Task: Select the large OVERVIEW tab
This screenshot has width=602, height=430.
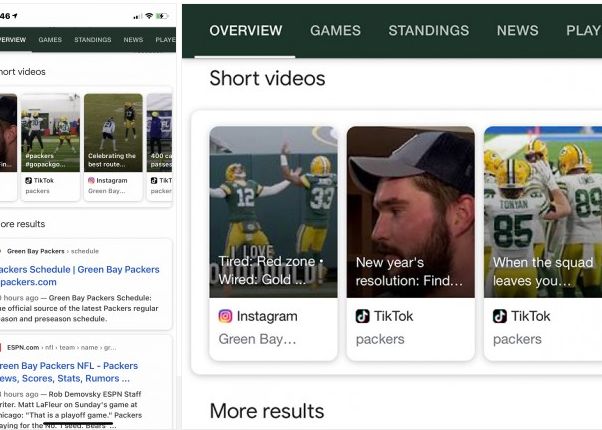Action: coord(245,31)
